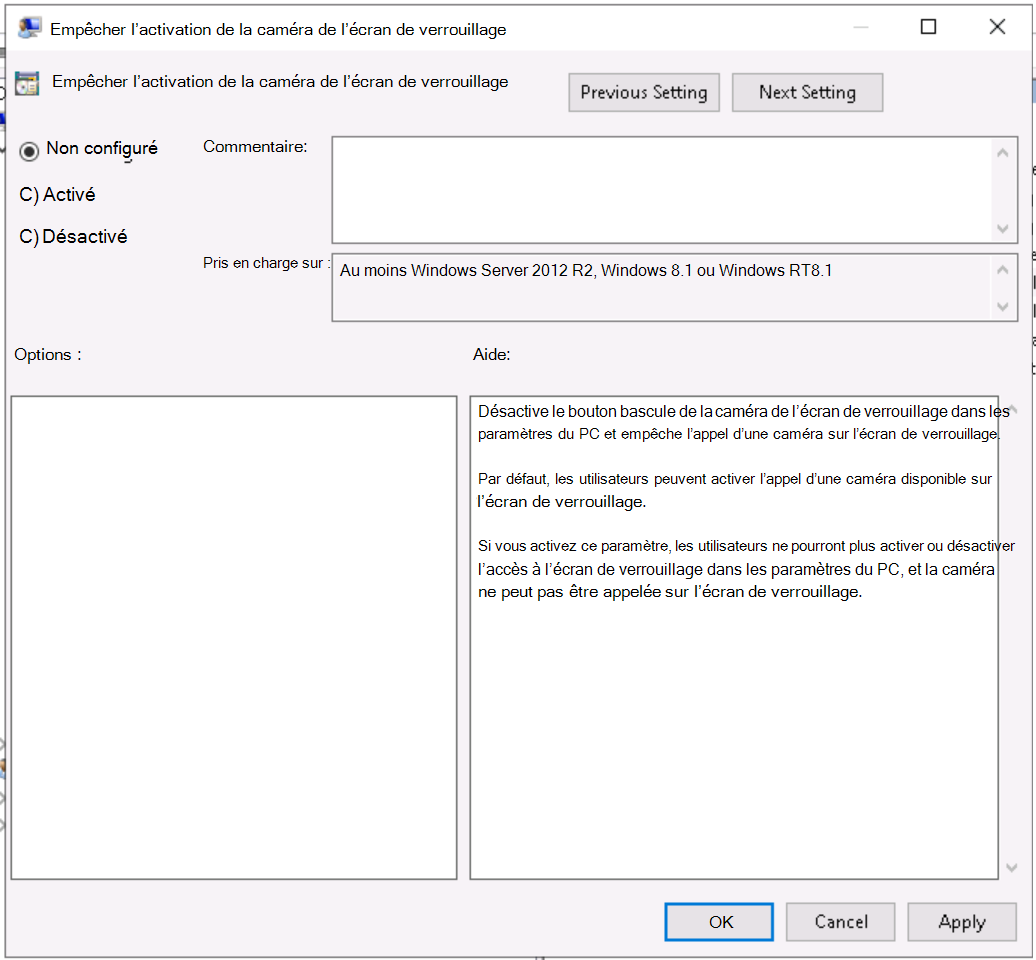This screenshot has height=960, width=1036.
Task: Click the dialog title bar policy icon
Action: tap(30, 27)
